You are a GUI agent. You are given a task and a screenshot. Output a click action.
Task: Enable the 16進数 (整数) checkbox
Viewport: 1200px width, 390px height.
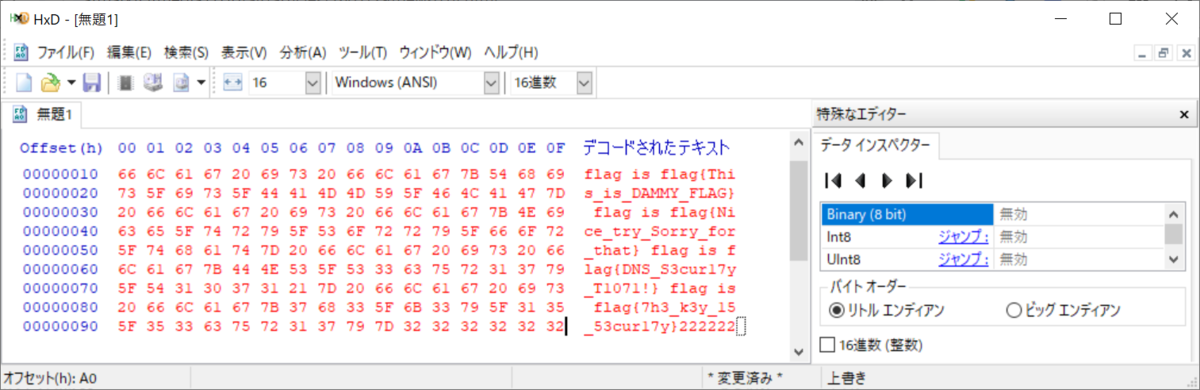coord(871,345)
